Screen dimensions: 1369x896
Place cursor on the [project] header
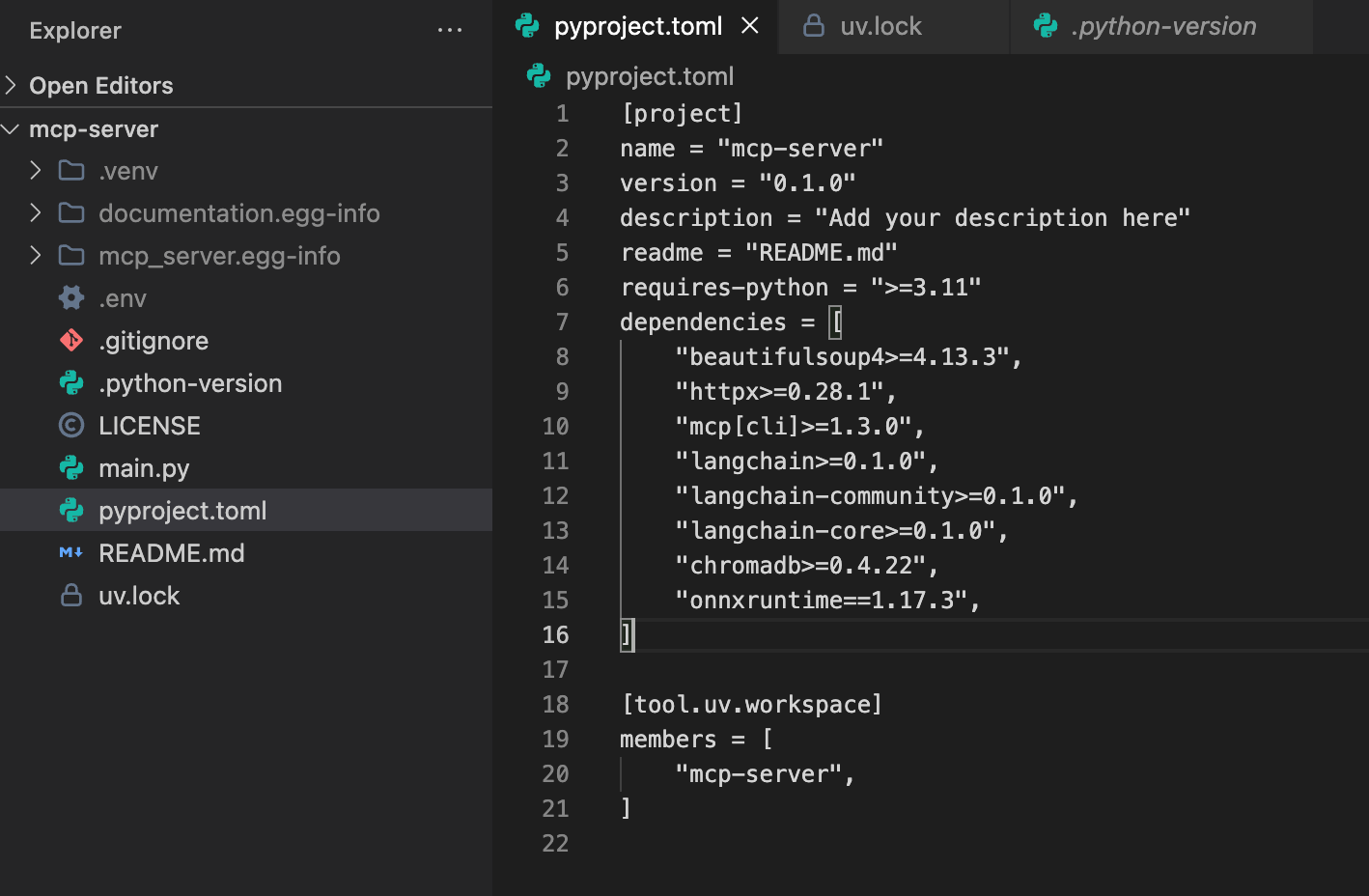[x=683, y=113]
